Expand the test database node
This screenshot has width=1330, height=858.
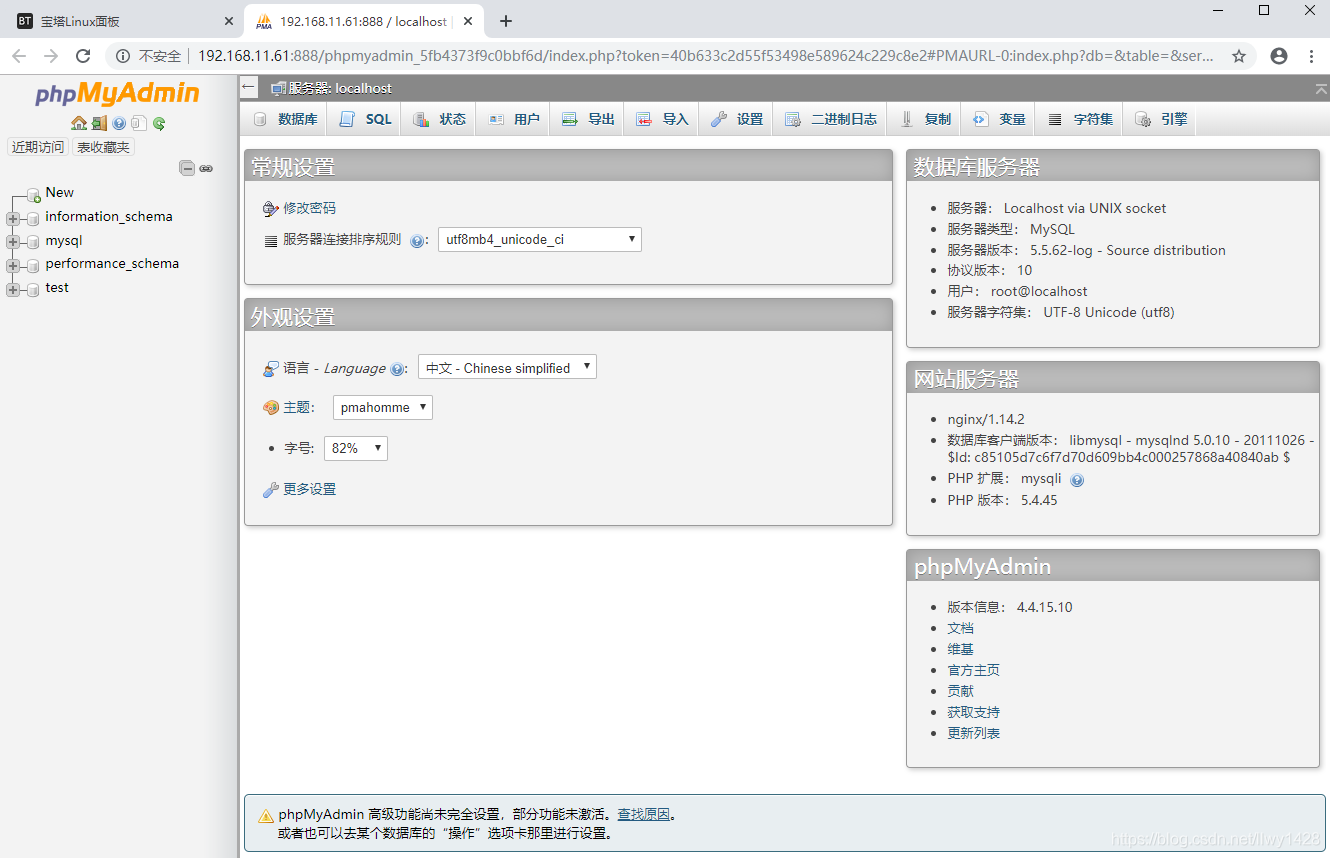(x=12, y=290)
